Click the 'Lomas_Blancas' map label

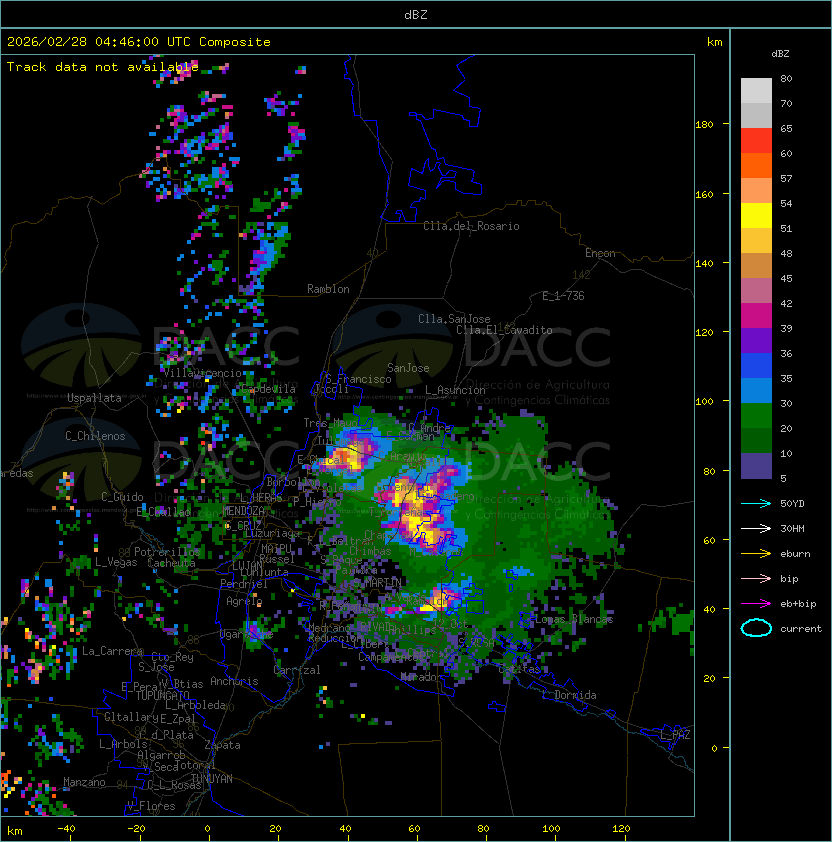point(574,619)
